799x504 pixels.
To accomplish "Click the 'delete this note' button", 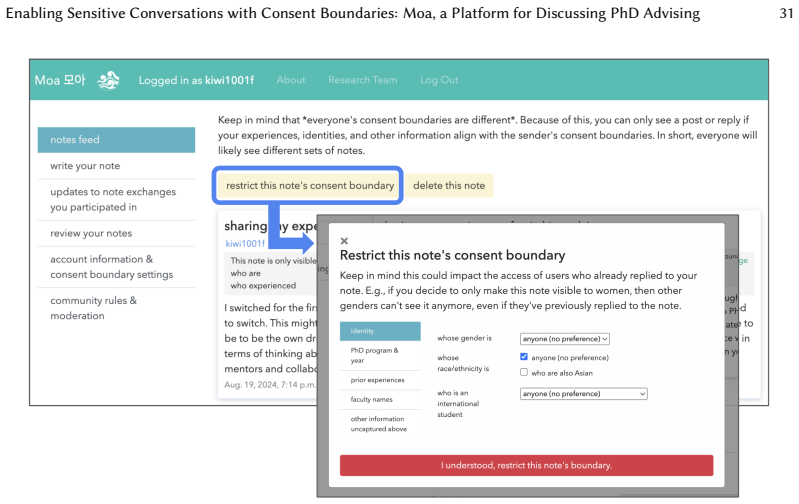I will click(x=449, y=185).
